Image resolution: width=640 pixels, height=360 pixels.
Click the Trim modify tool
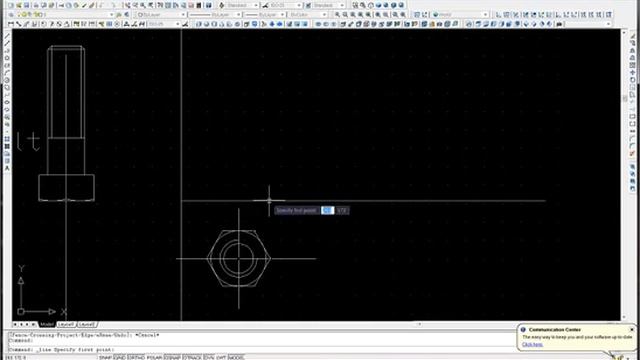(x=632, y=102)
